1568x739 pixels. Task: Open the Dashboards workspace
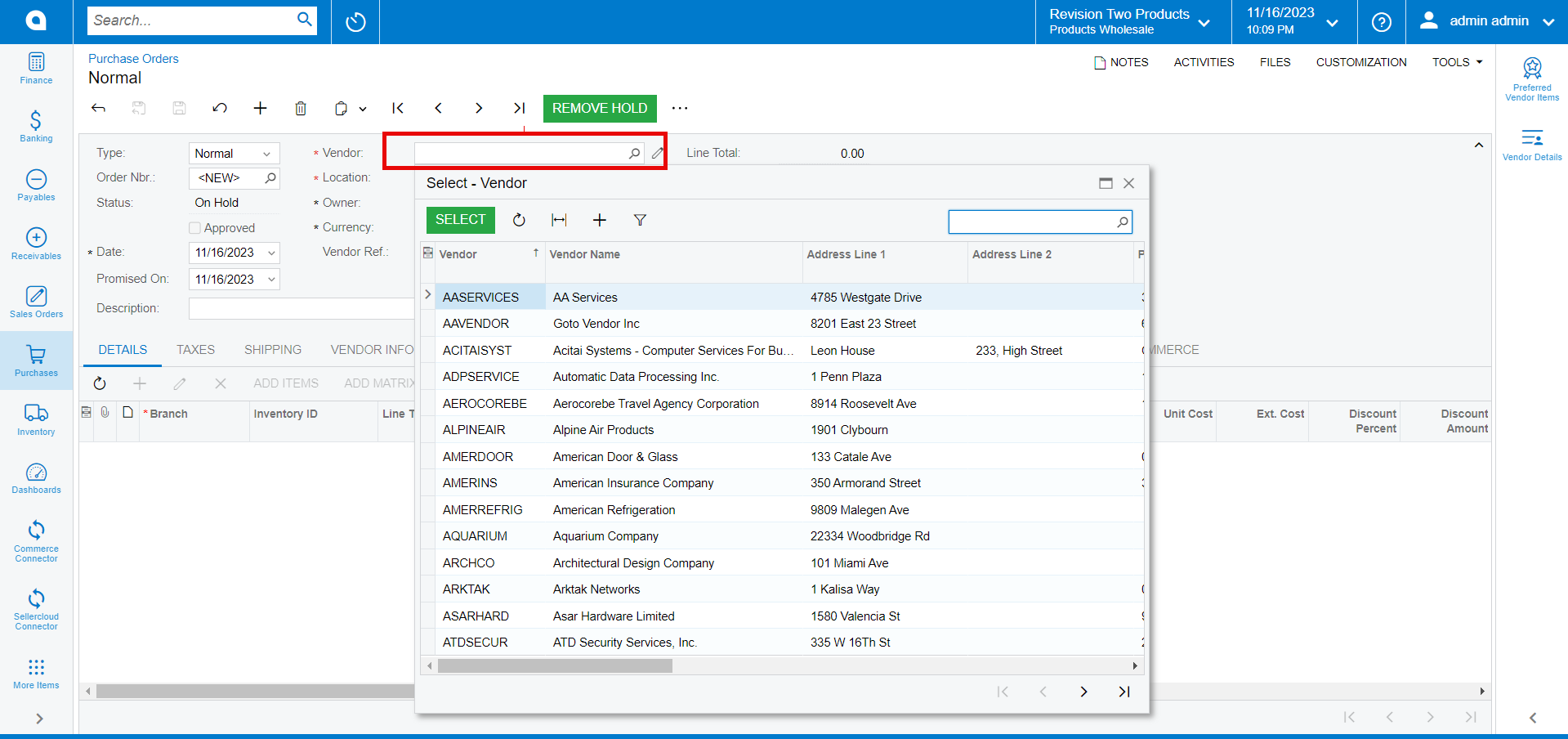click(36, 478)
